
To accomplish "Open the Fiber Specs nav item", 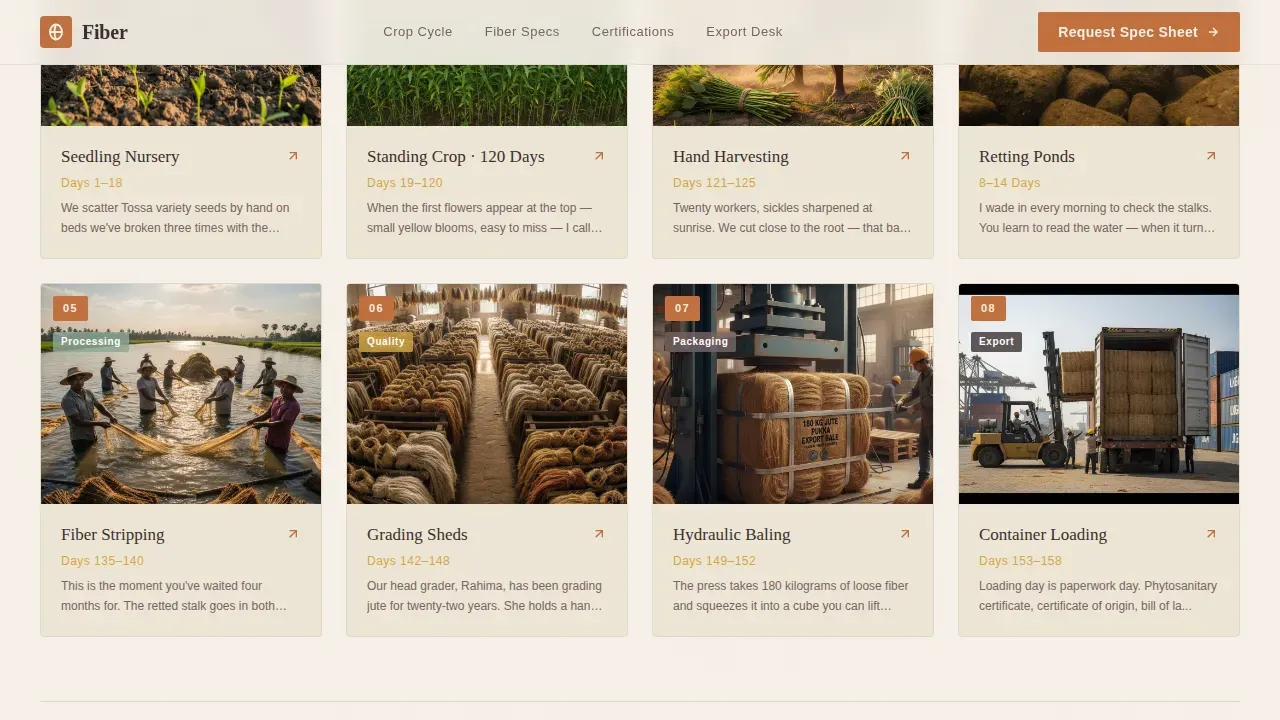I will point(522,32).
